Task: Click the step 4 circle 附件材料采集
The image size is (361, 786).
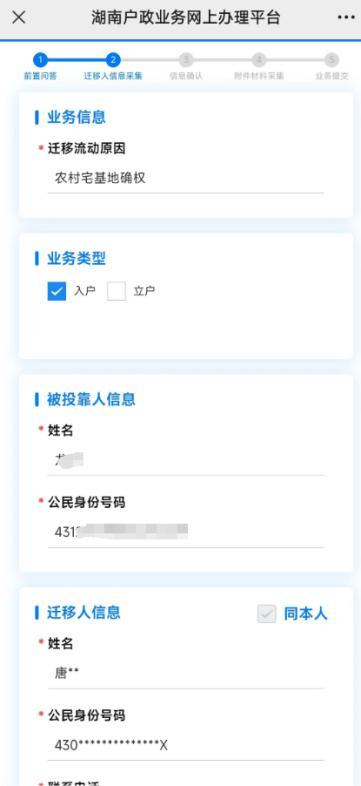Action: [x=259, y=60]
